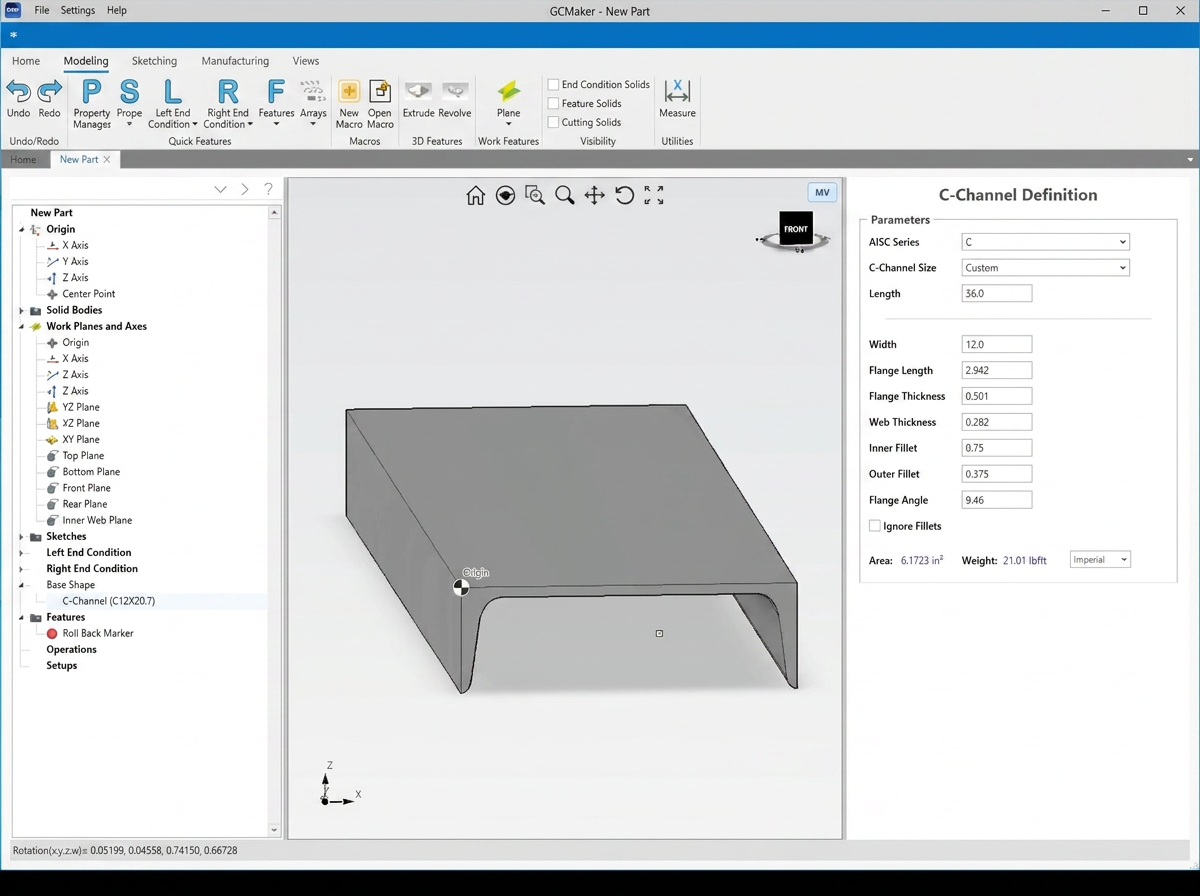
Task: Select the rotate view tool
Action: coord(625,195)
